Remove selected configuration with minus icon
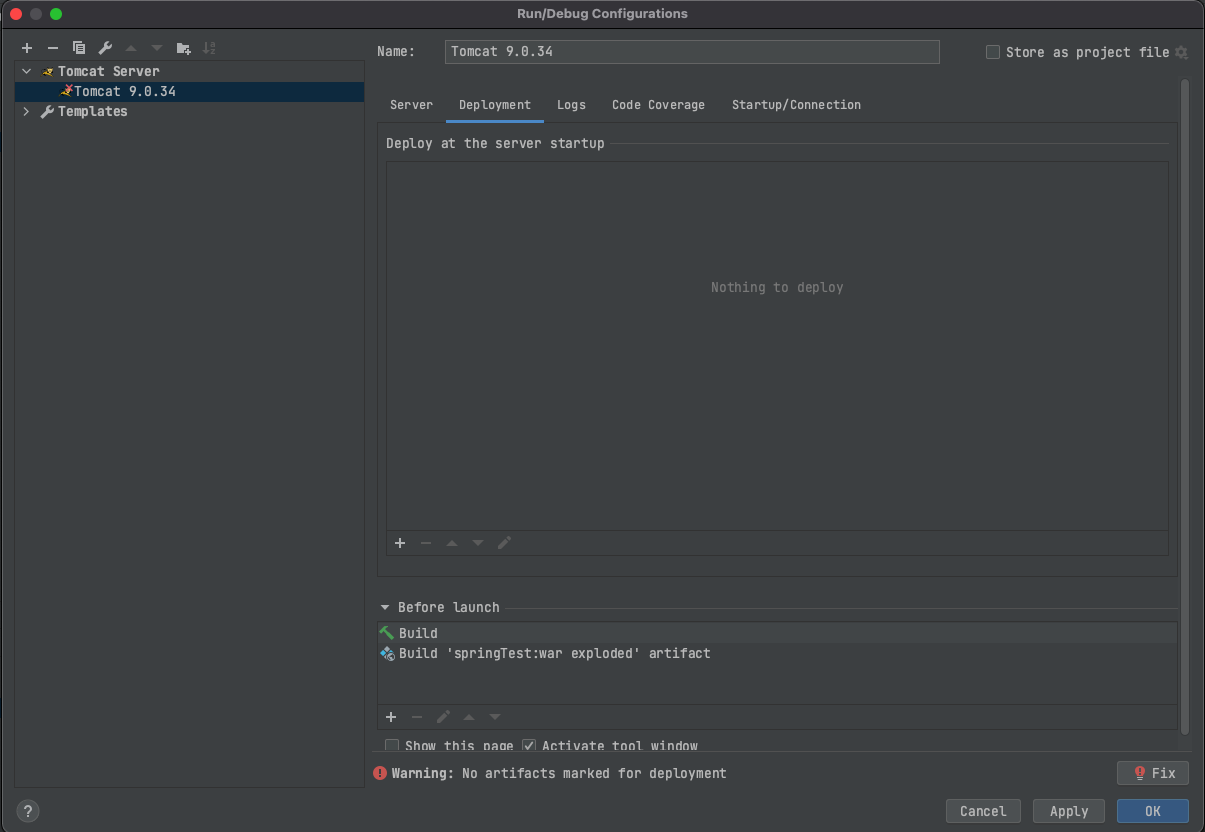 (x=53, y=48)
